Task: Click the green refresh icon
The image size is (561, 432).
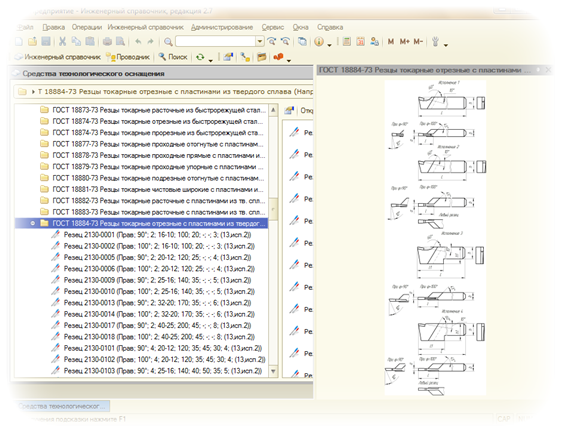Action: [x=200, y=57]
